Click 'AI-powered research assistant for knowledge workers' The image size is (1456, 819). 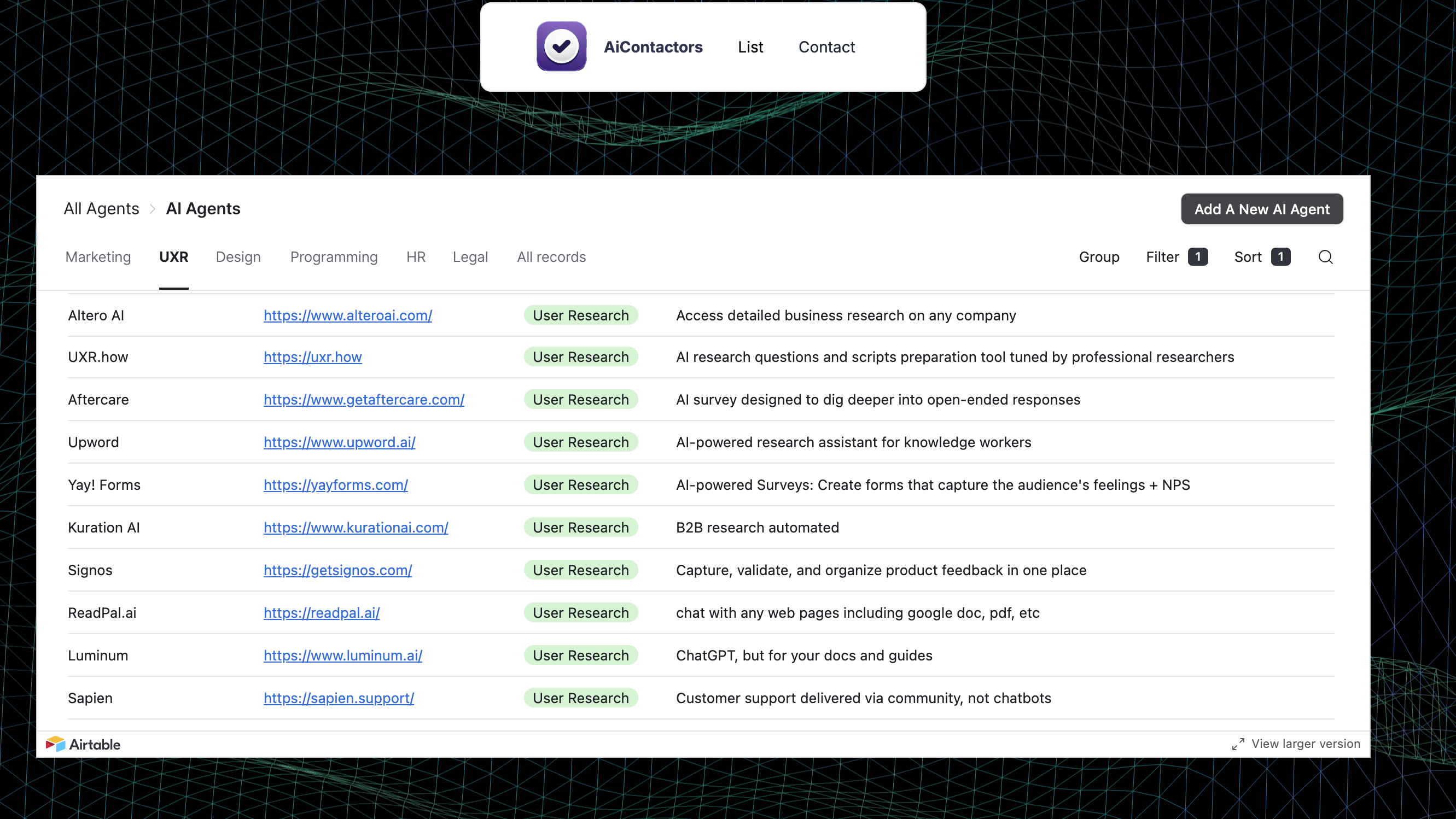pos(853,442)
